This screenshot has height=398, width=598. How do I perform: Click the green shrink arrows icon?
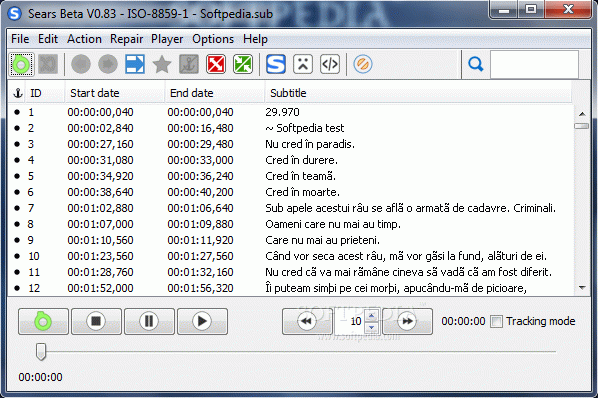pos(243,64)
